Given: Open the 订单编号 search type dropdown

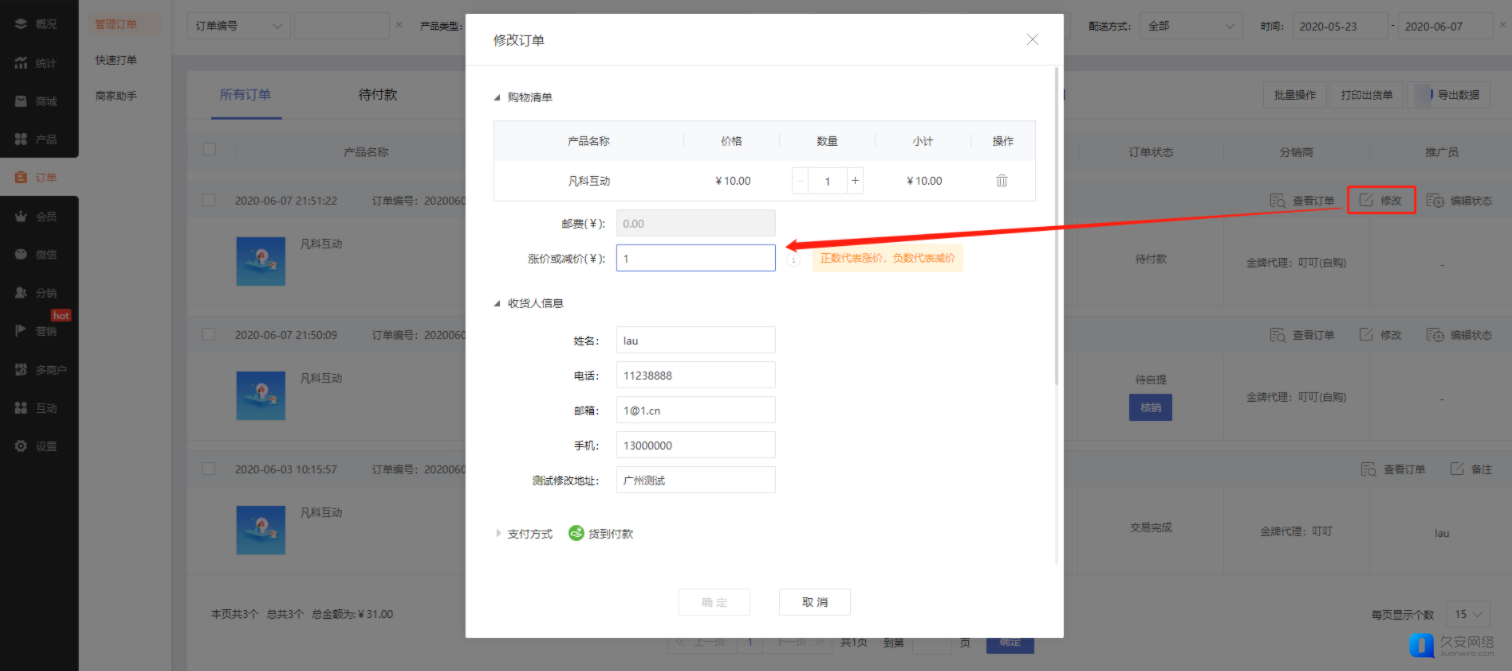Looking at the screenshot, I should pyautogui.click(x=238, y=26).
